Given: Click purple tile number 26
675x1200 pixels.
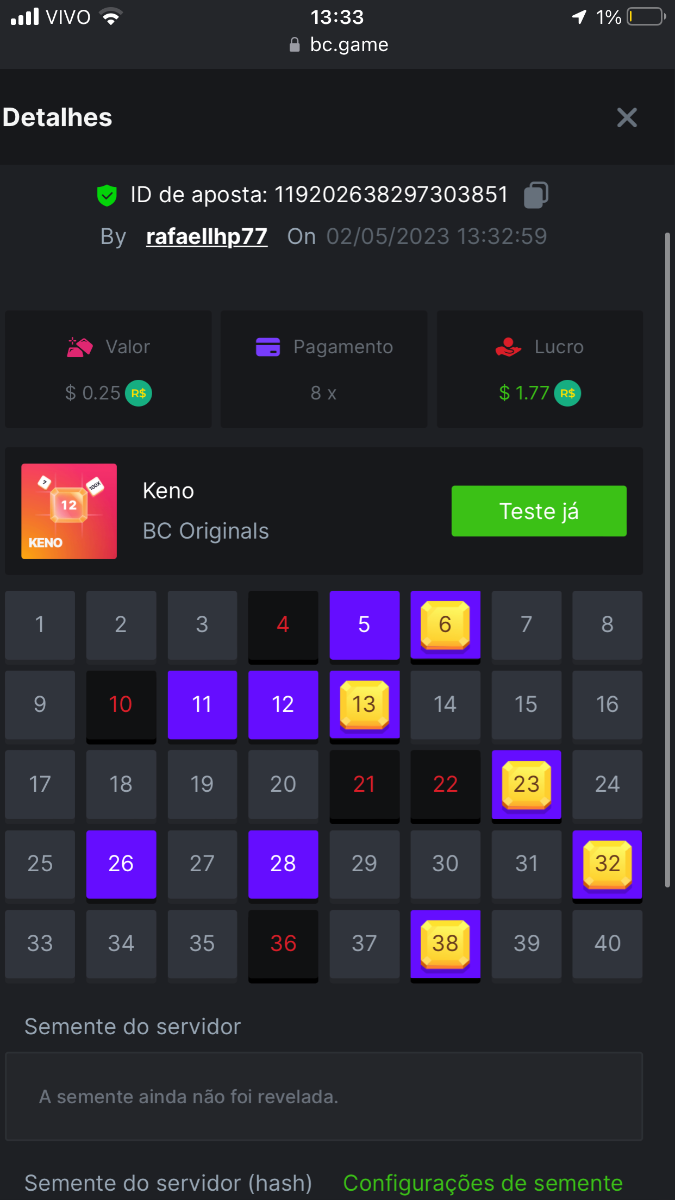Looking at the screenshot, I should (x=121, y=864).
